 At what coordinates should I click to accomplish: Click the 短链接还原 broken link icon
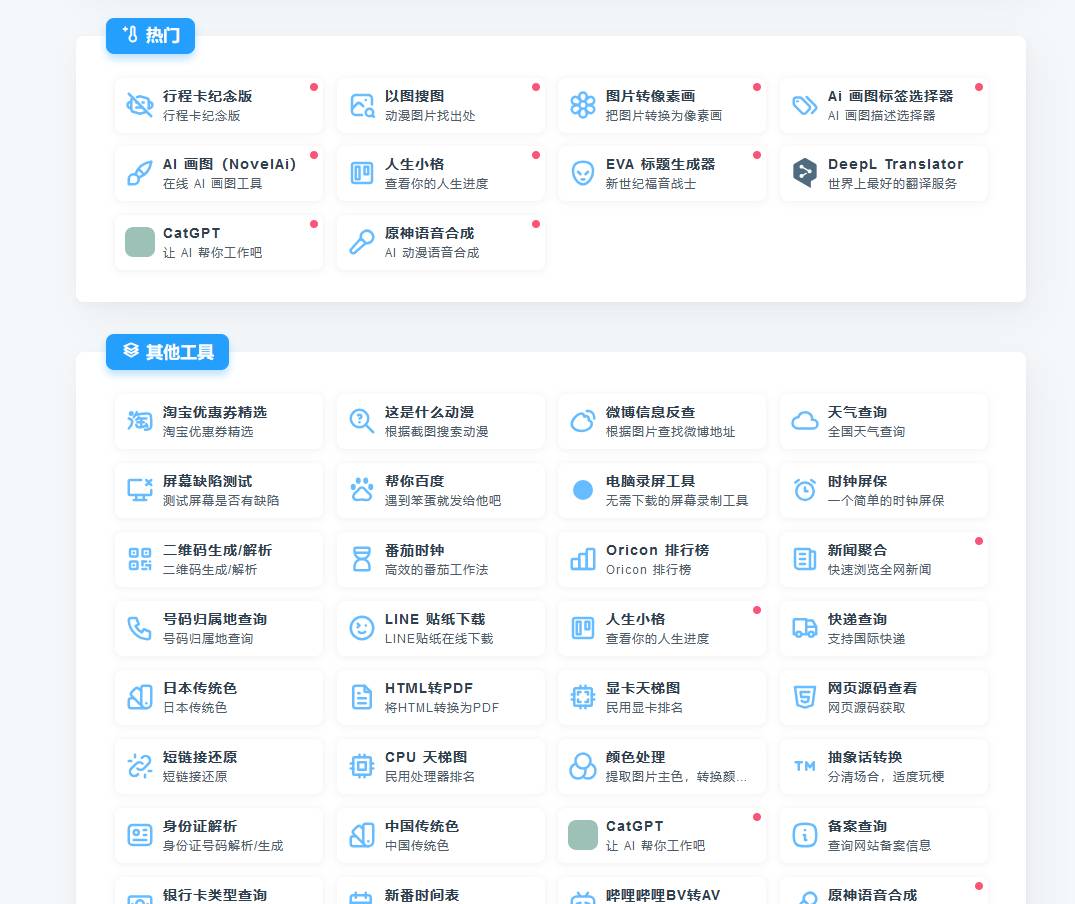click(140, 766)
